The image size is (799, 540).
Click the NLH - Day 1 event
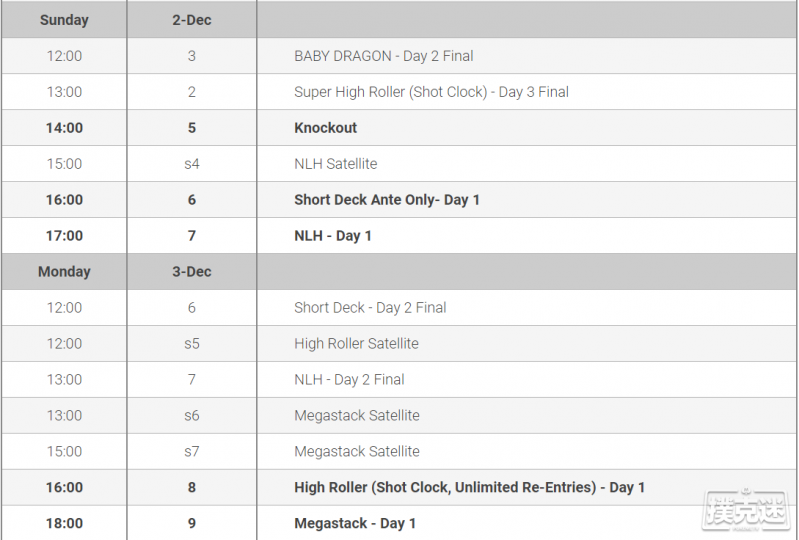click(x=333, y=236)
